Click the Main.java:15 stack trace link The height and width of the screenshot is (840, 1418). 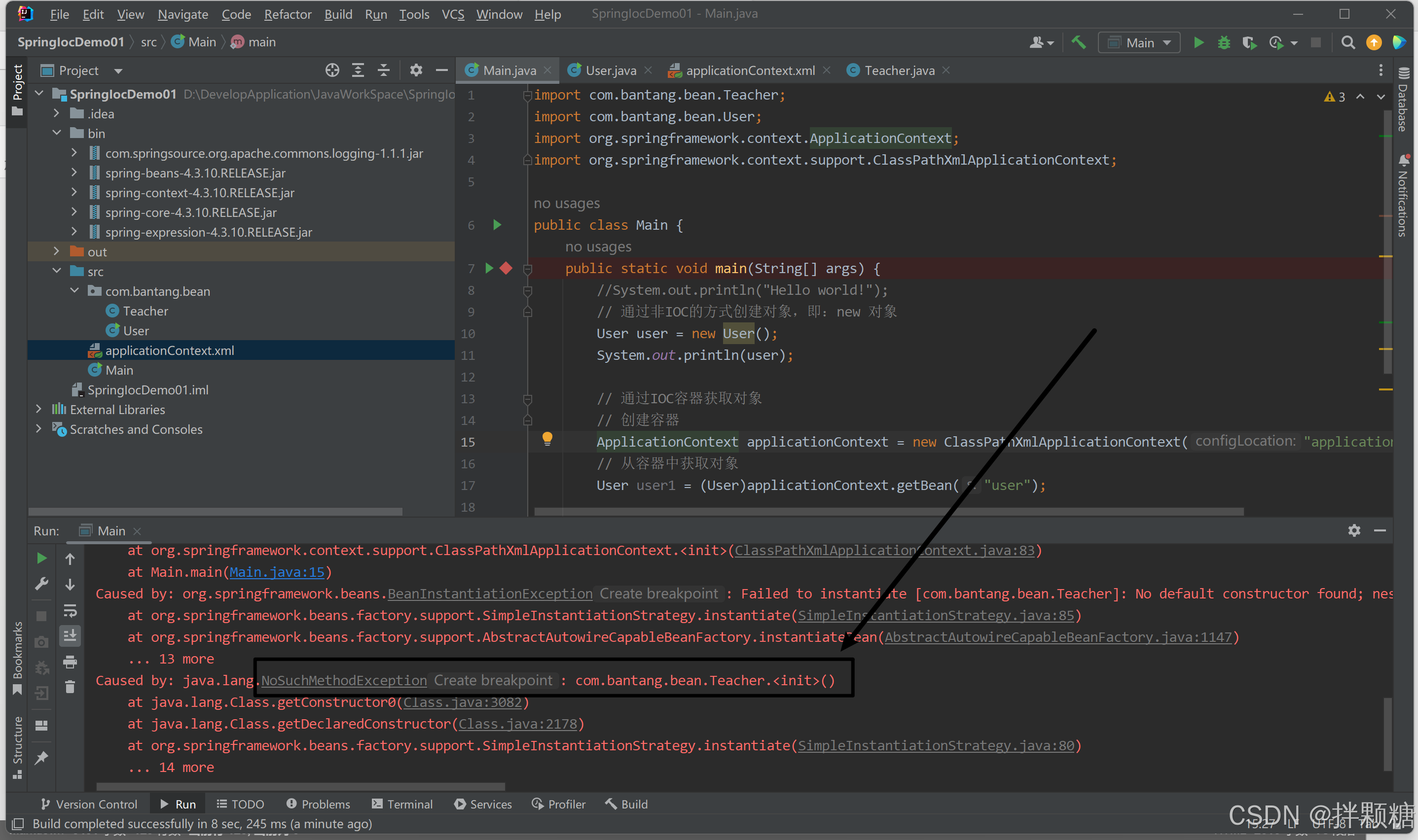(x=277, y=572)
